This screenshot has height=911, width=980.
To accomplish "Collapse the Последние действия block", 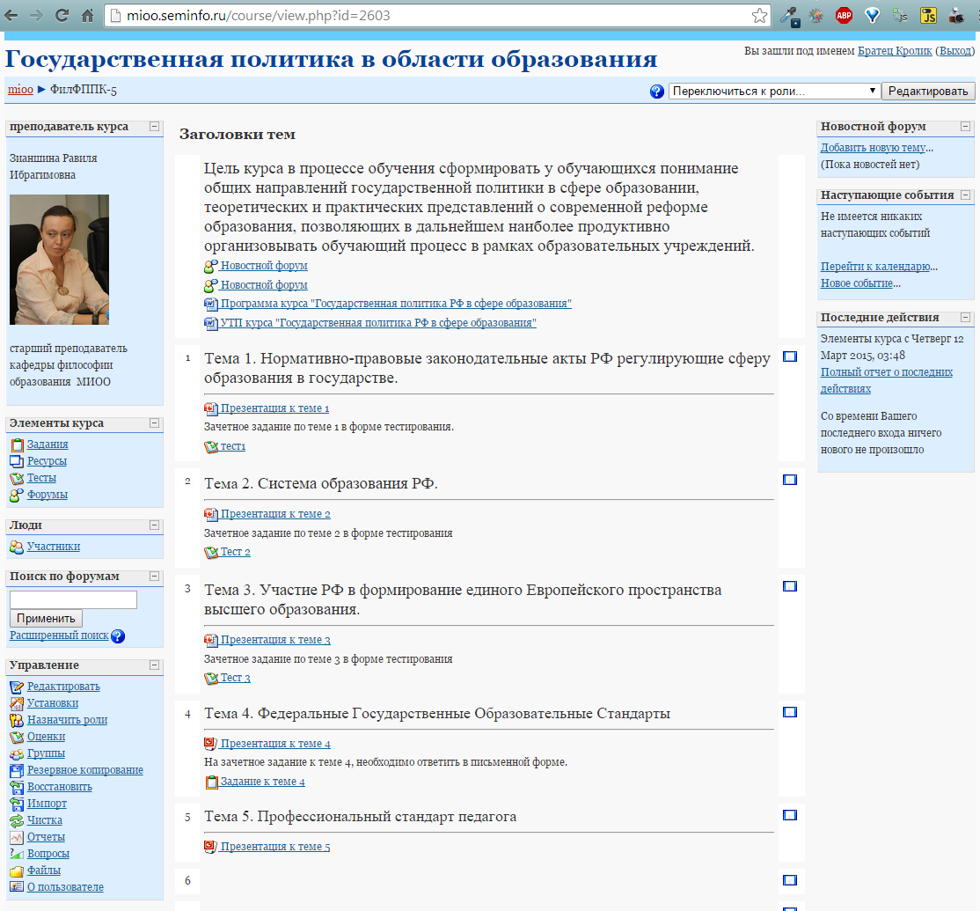I will (965, 317).
